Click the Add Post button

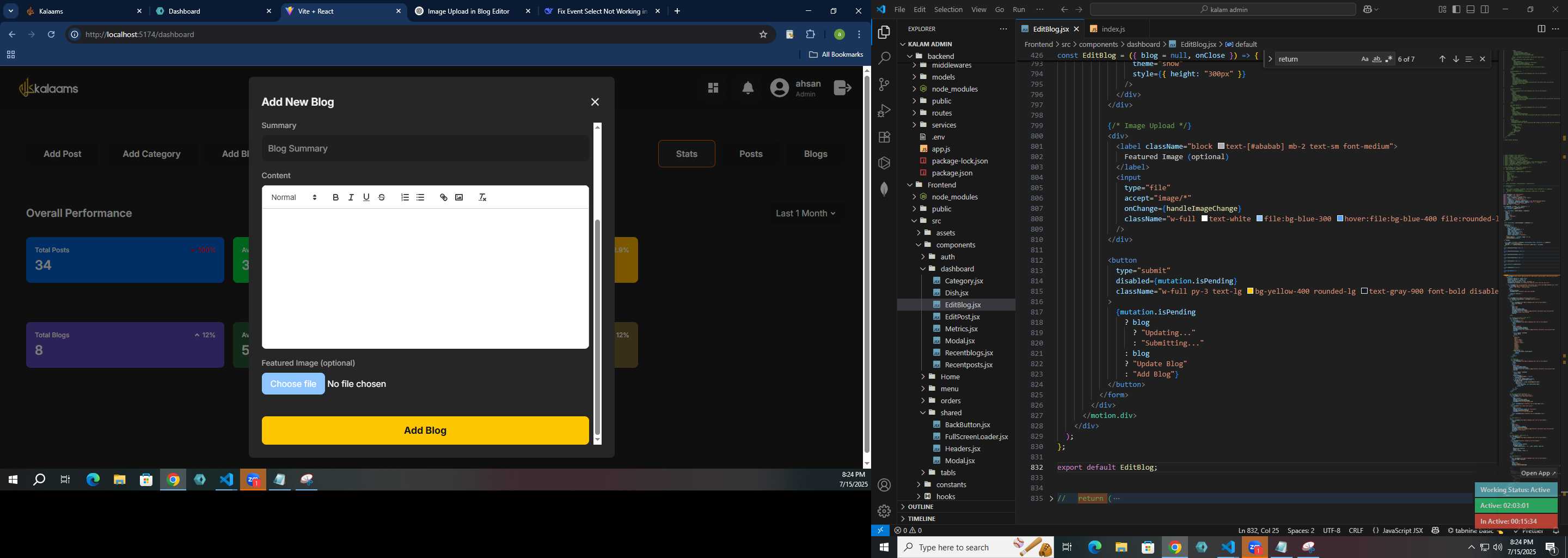[x=63, y=154]
